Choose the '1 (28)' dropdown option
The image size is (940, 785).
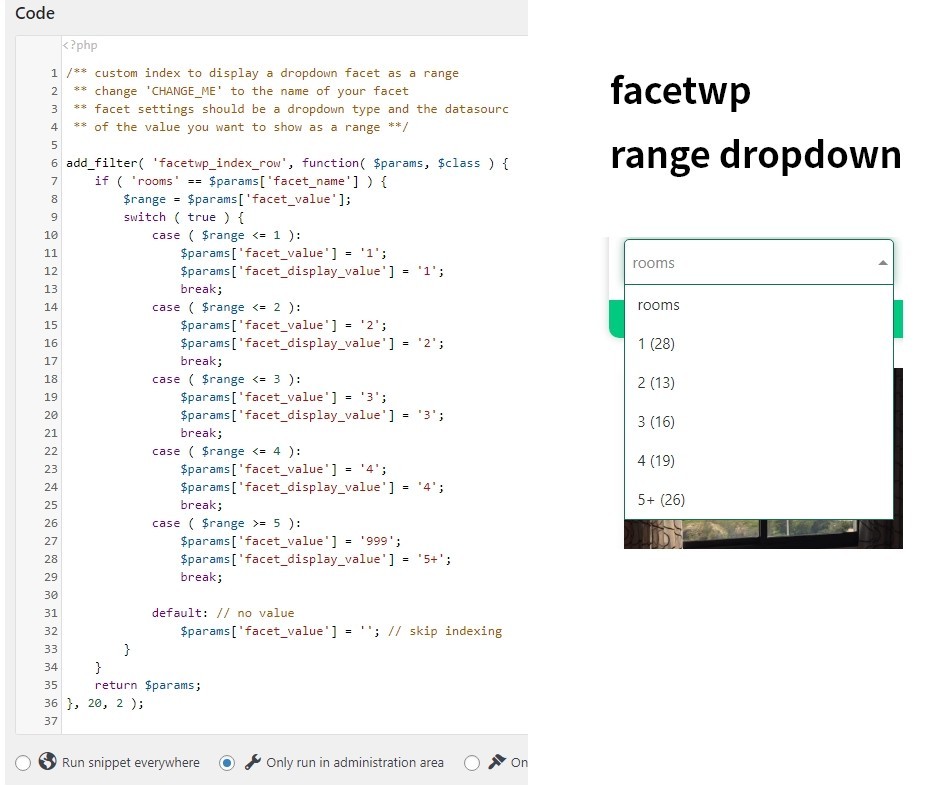pos(758,344)
